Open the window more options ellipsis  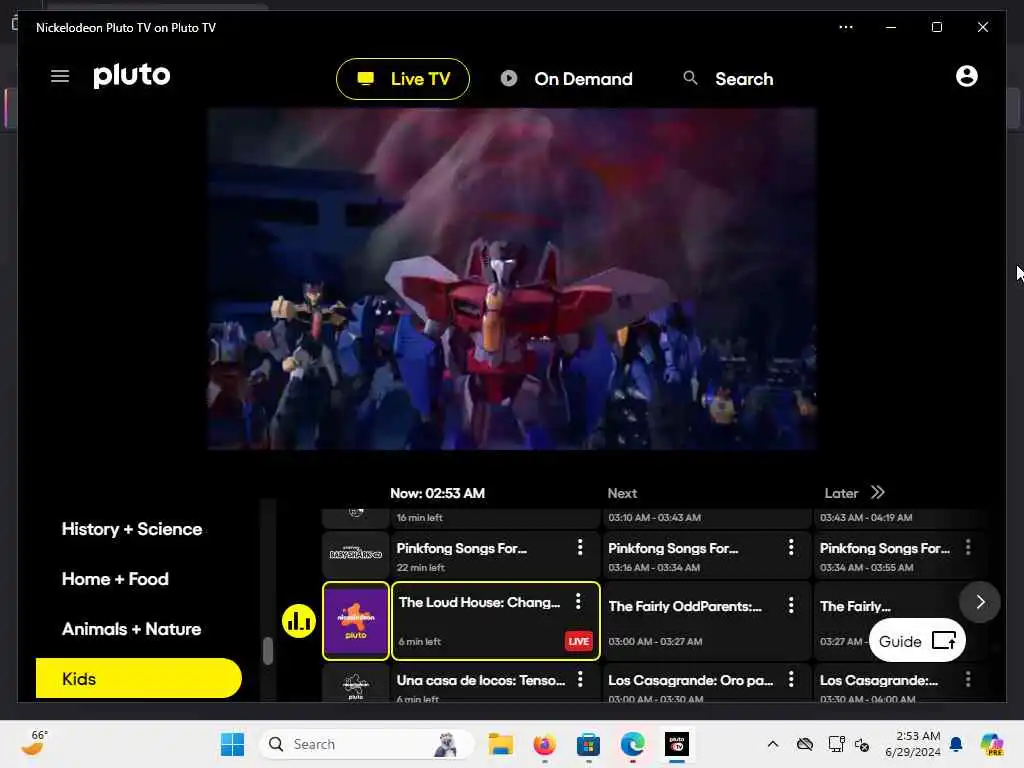tap(846, 27)
